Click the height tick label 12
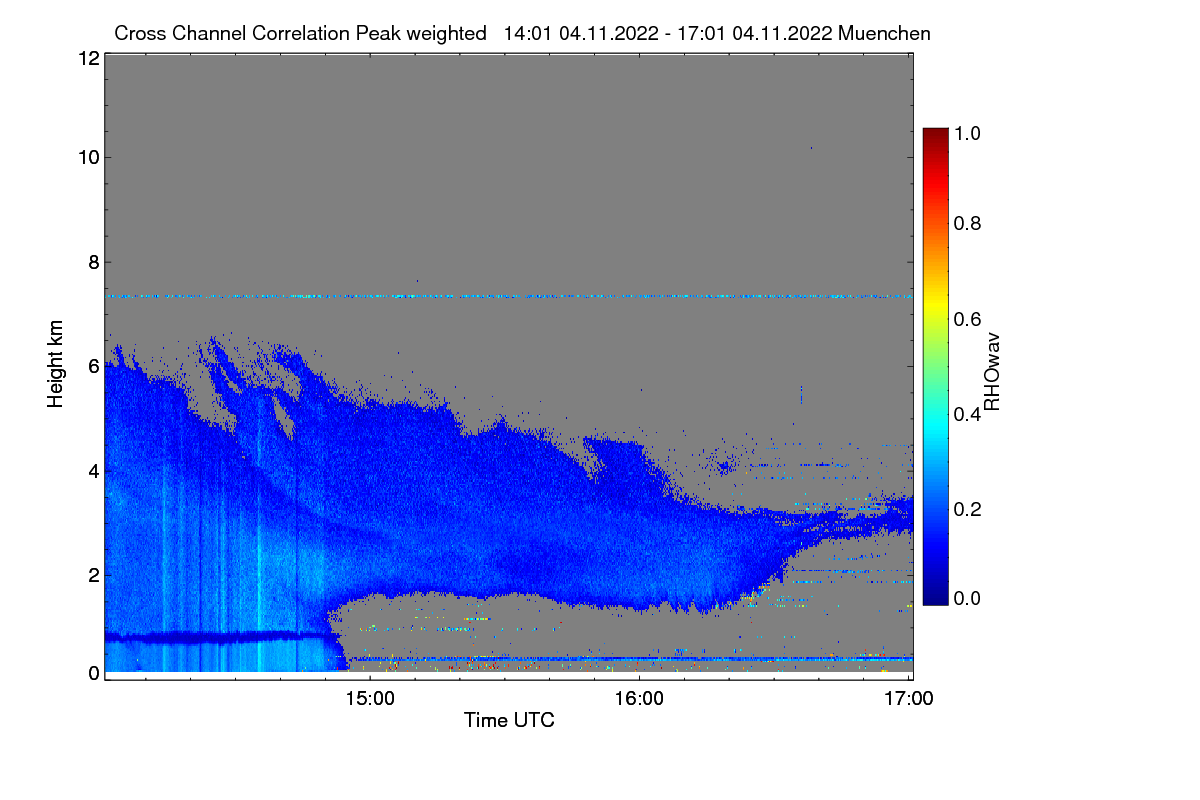 pos(87,58)
